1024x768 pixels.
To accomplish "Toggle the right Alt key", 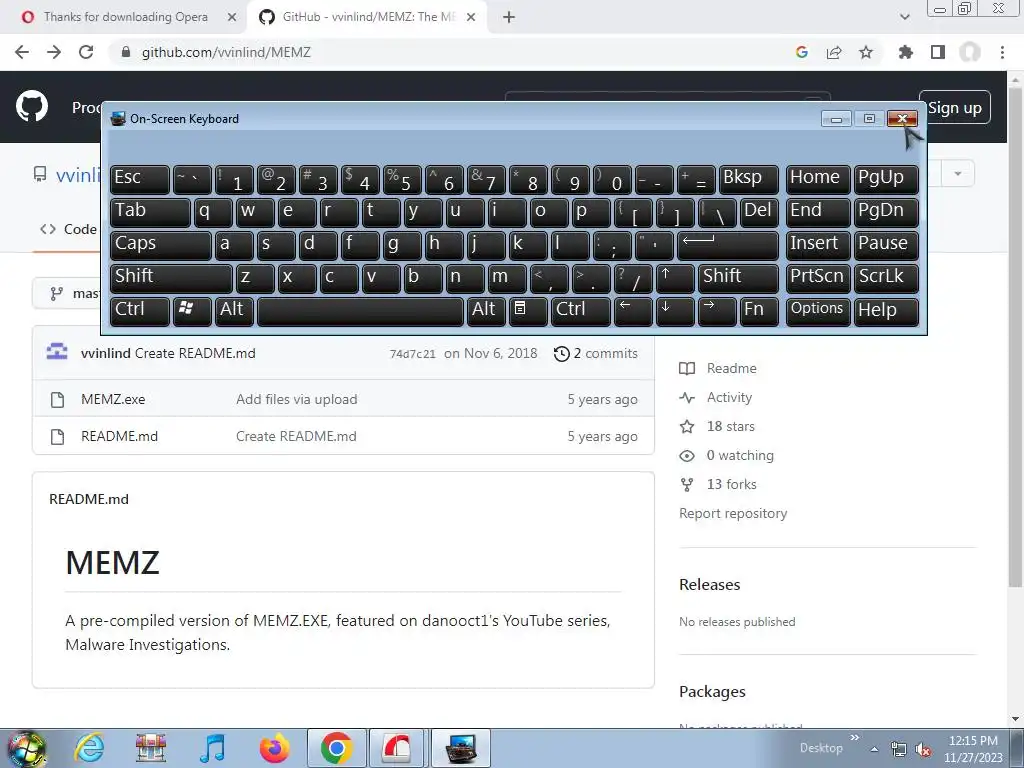I will 485,310.
